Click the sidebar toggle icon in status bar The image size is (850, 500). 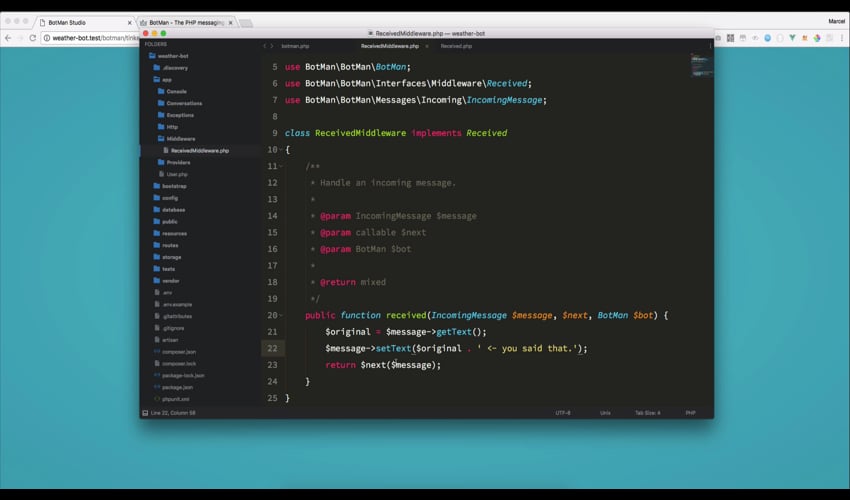click(x=145, y=413)
